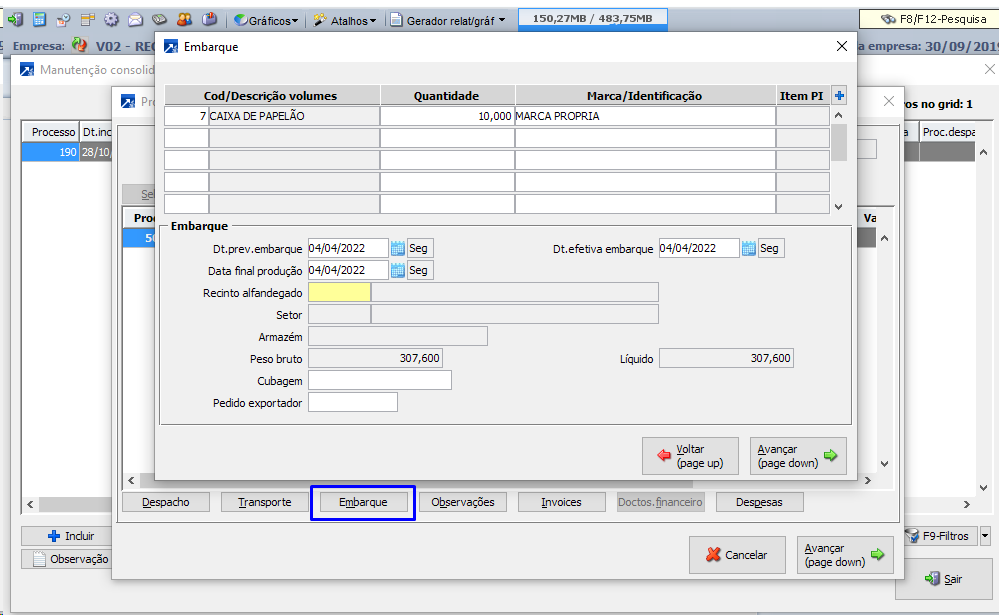Image resolution: width=999 pixels, height=615 pixels.
Task: Add volume row with blue plus icon
Action: tap(839, 96)
